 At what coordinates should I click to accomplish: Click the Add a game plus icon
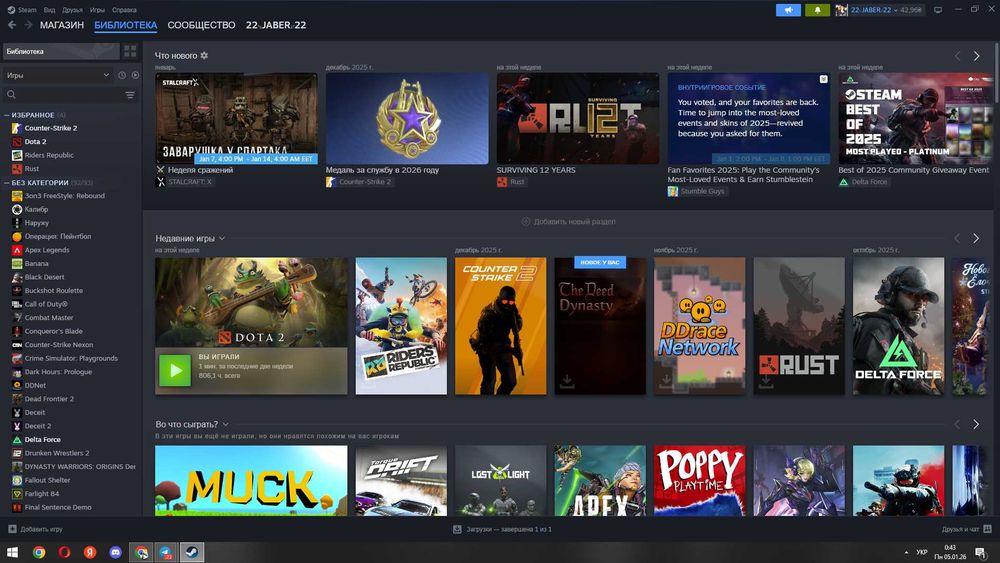click(12, 529)
